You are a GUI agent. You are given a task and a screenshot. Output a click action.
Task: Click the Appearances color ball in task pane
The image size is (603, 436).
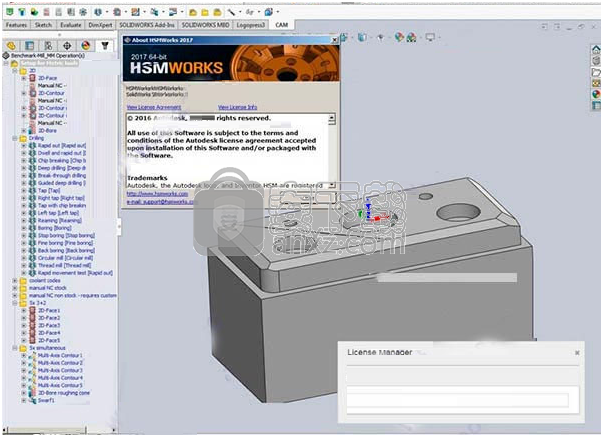pyautogui.click(x=596, y=94)
